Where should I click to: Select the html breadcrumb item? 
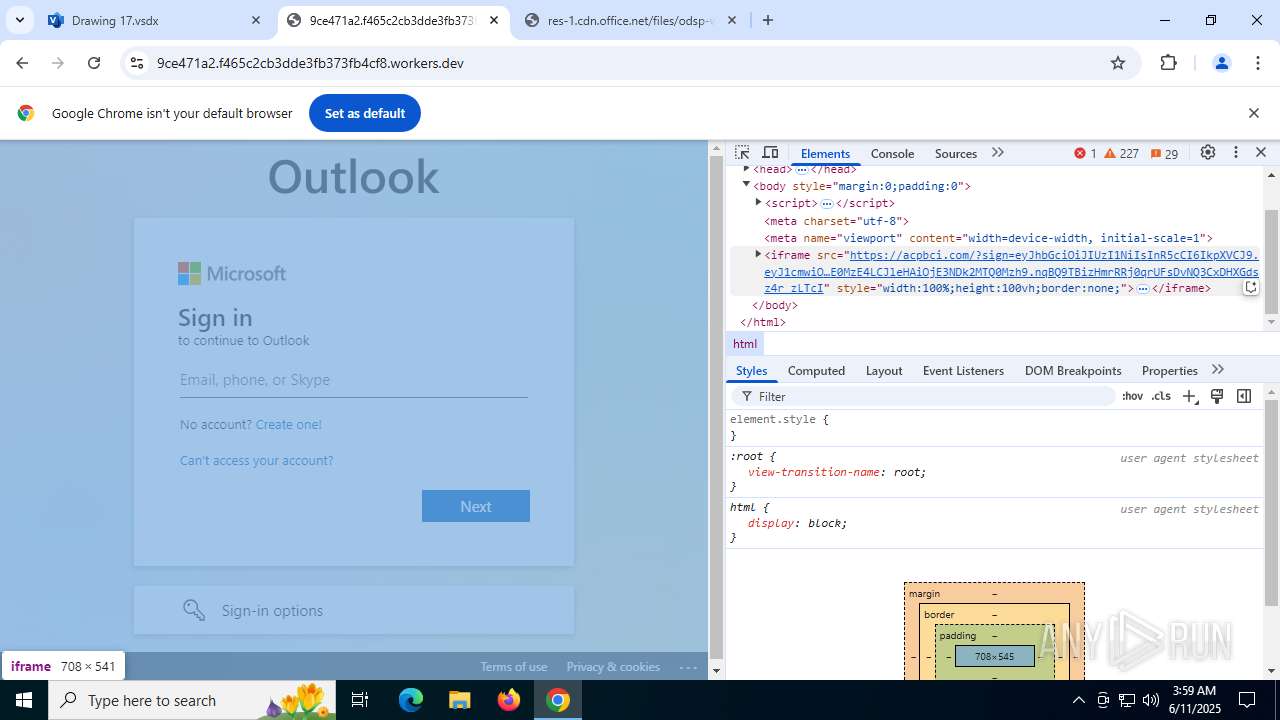745,343
